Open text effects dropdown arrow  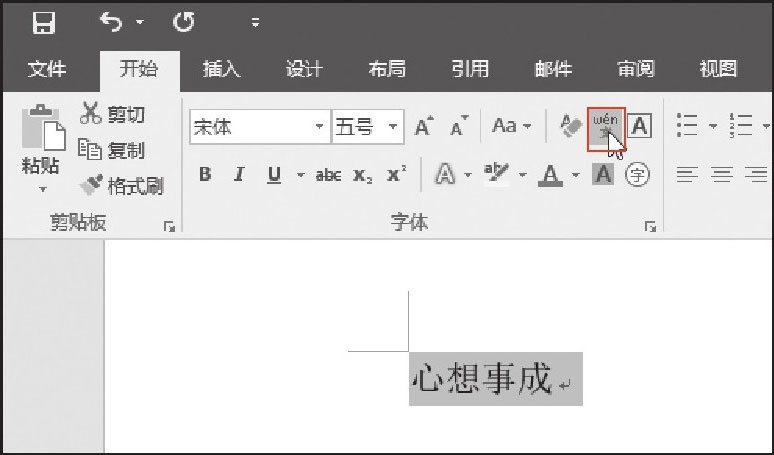point(468,175)
